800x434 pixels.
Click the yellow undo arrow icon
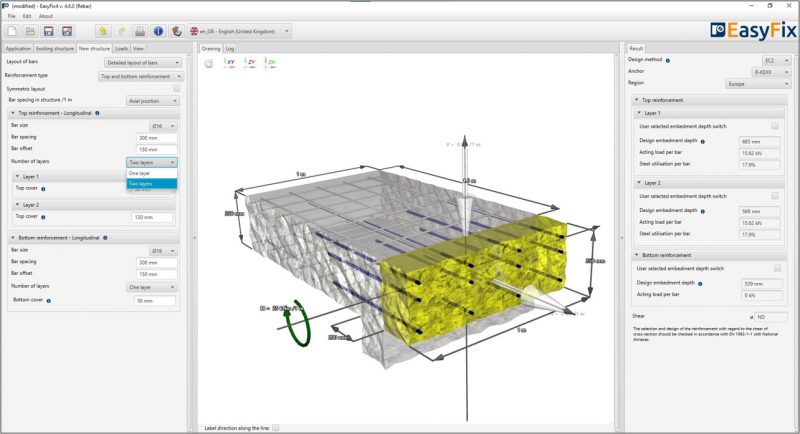pyautogui.click(x=103, y=32)
